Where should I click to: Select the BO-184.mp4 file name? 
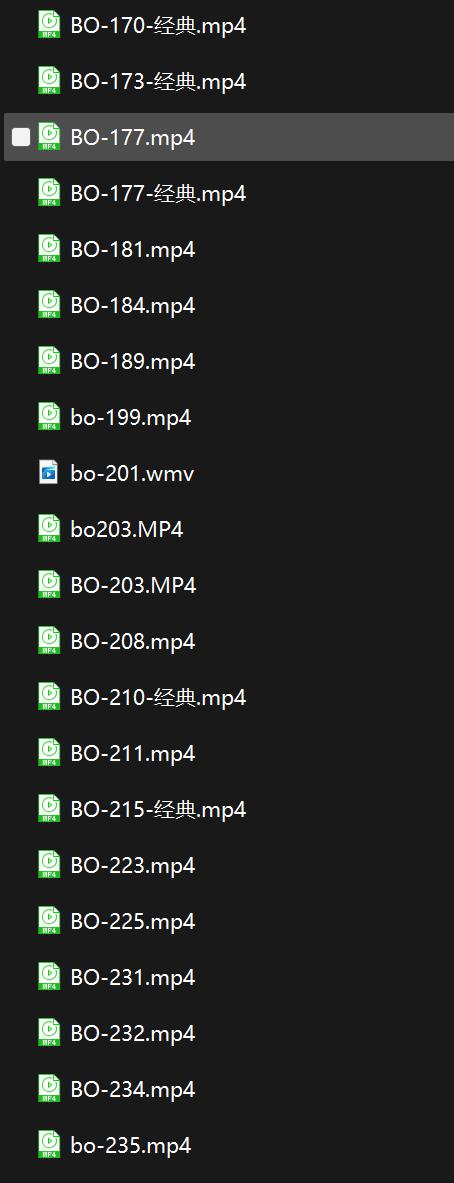pyautogui.click(x=133, y=306)
